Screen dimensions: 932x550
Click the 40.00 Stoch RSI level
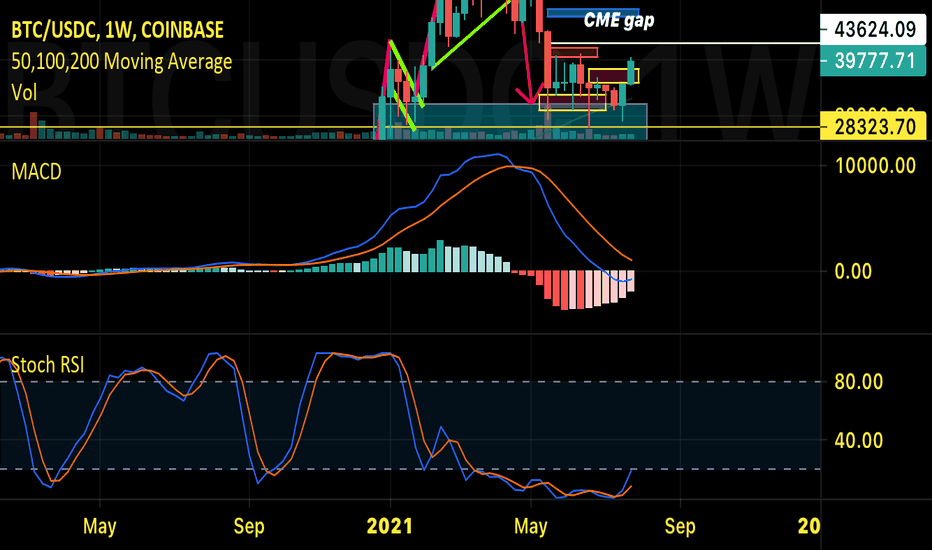tap(858, 441)
